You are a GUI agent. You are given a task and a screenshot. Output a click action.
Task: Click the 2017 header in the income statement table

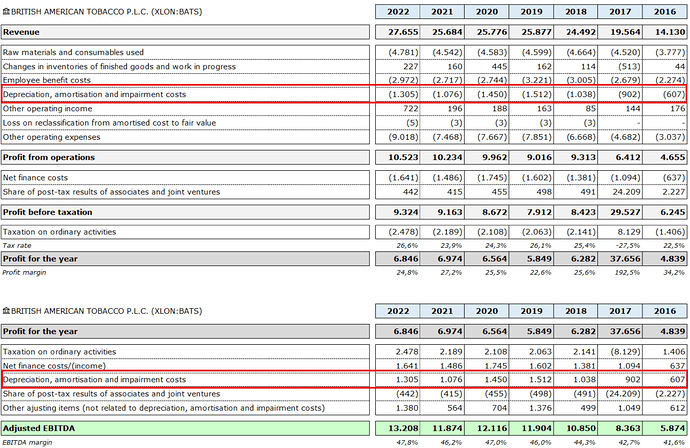click(x=620, y=12)
